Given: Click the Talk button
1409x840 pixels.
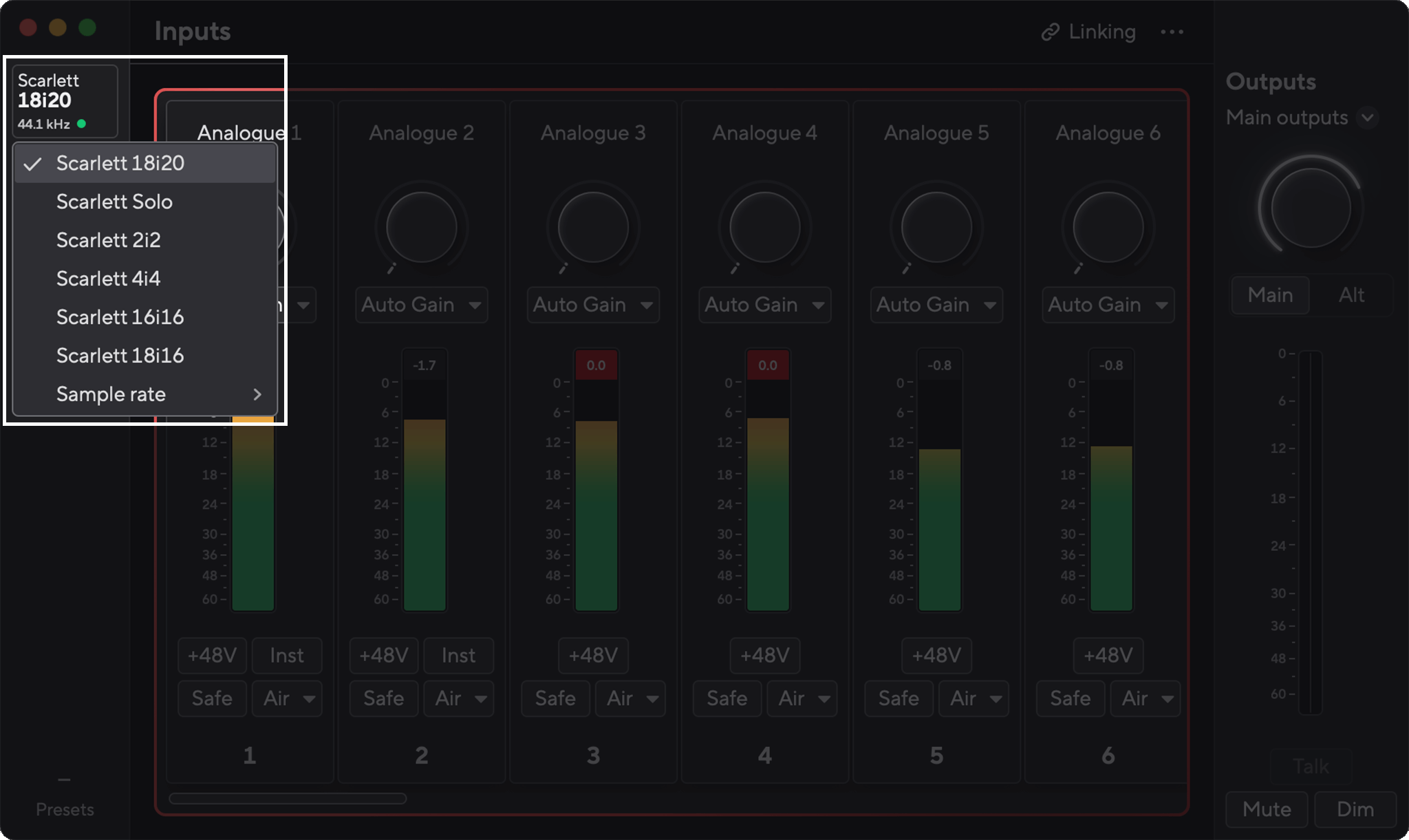Looking at the screenshot, I should [1311, 766].
